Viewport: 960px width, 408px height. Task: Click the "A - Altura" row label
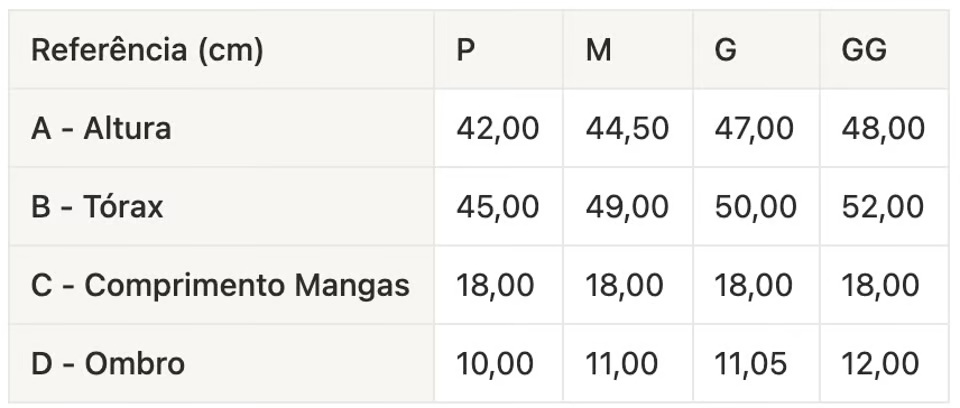(x=101, y=128)
